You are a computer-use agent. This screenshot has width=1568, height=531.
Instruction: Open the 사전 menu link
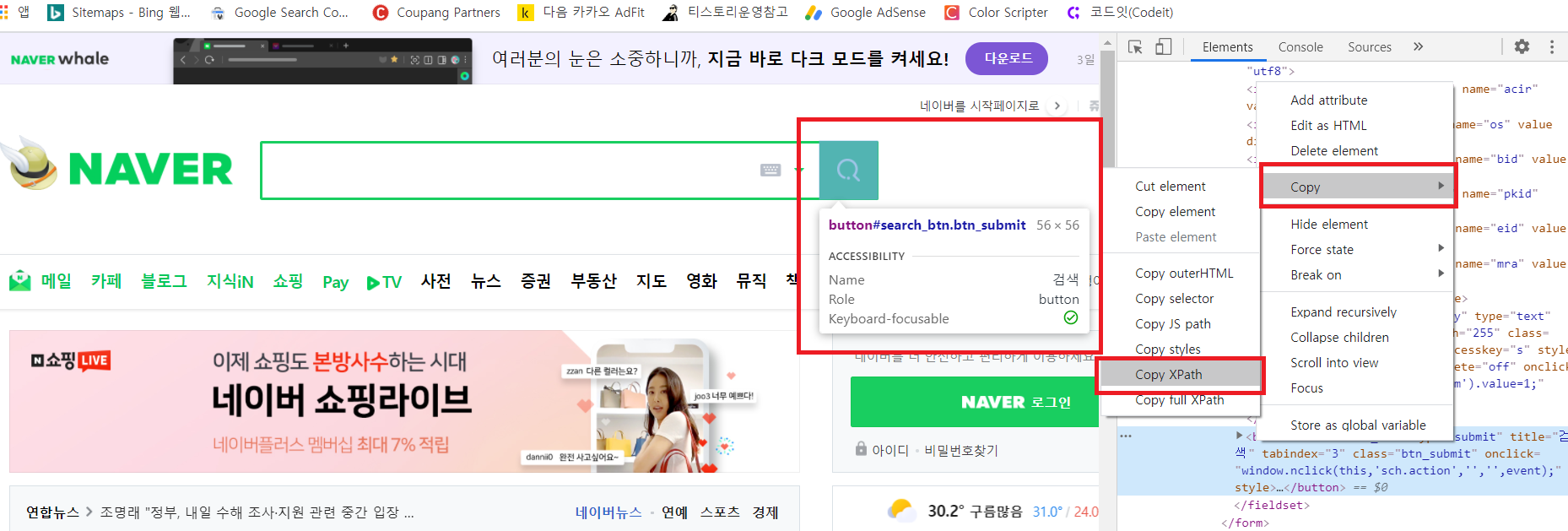coord(436,281)
